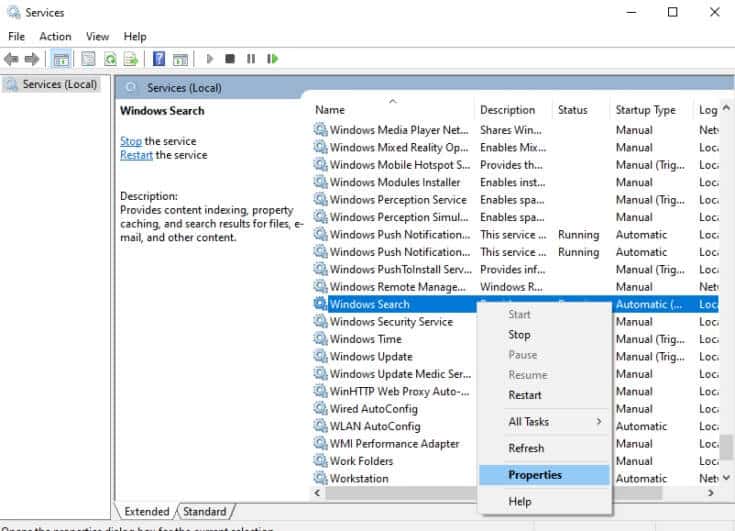This screenshot has height=531, width=735.
Task: Click the Pause Service toolbar icon
Action: 251,59
